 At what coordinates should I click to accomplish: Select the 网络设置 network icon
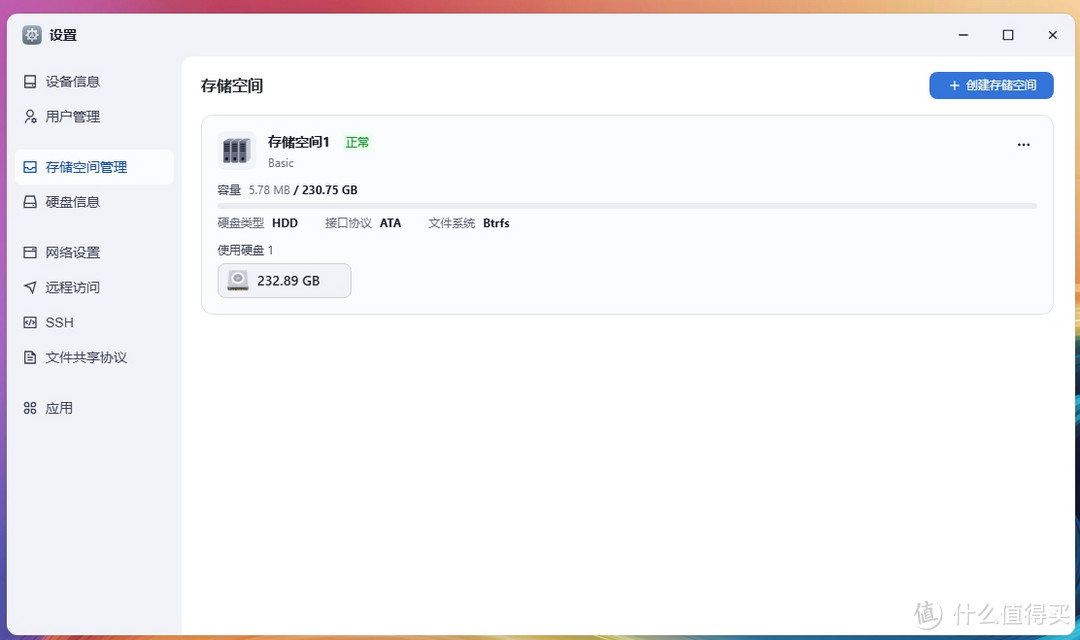pyautogui.click(x=30, y=252)
